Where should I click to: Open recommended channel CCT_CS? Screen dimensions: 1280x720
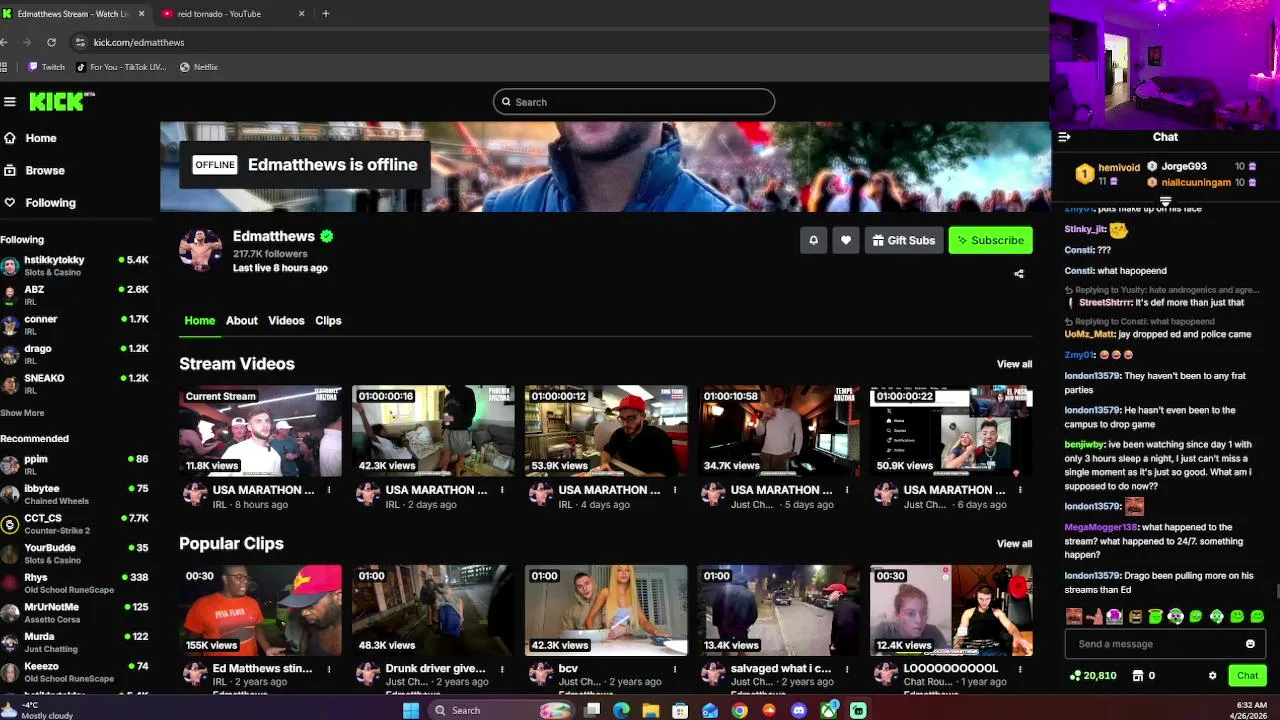[75, 524]
